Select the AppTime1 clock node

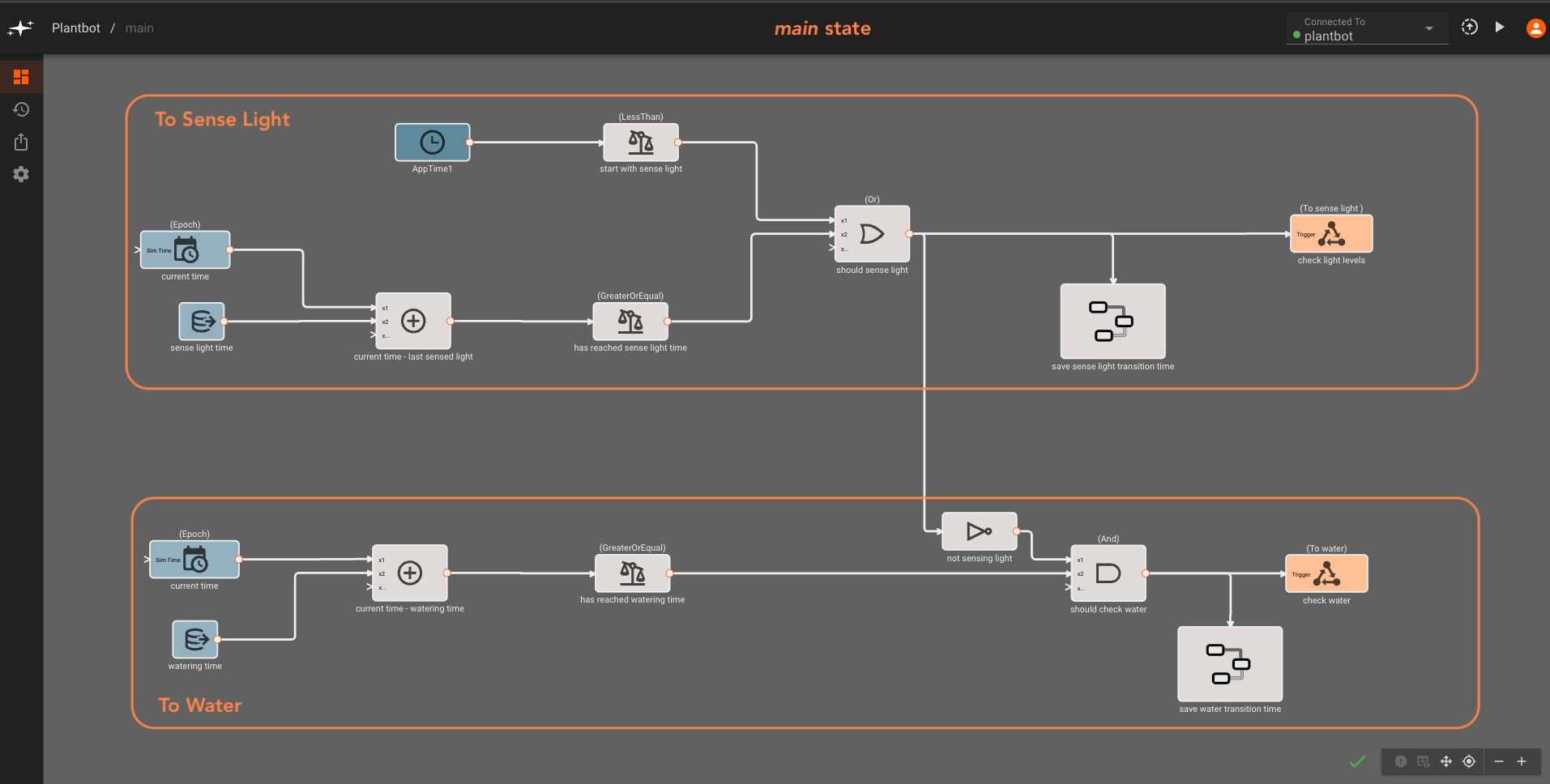pos(432,143)
